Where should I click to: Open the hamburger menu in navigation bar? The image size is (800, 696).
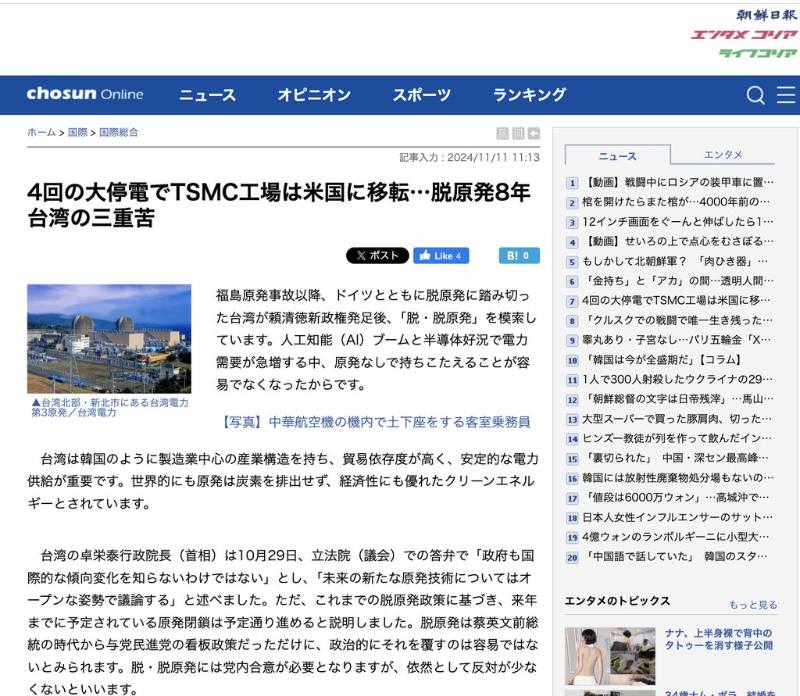pyautogui.click(x=786, y=95)
